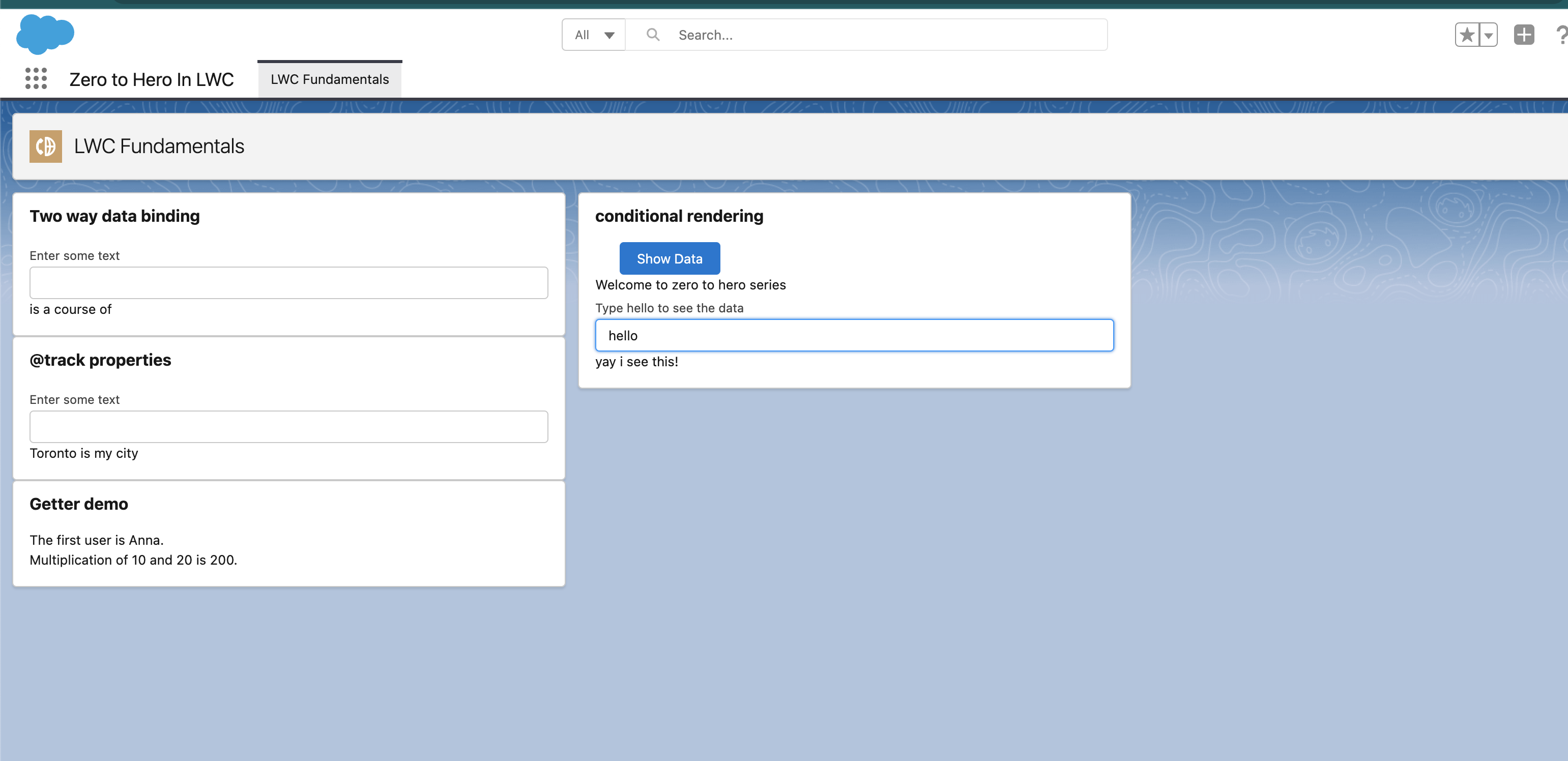Open the All search scope dropdown
1568x761 pixels.
[594, 35]
